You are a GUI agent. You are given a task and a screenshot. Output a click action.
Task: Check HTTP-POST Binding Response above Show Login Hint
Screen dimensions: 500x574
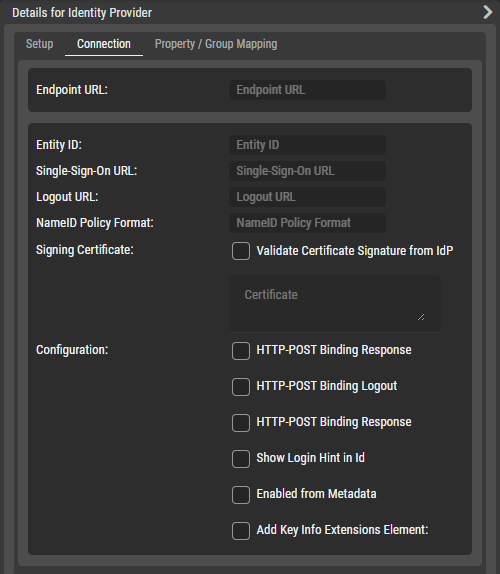241,423
